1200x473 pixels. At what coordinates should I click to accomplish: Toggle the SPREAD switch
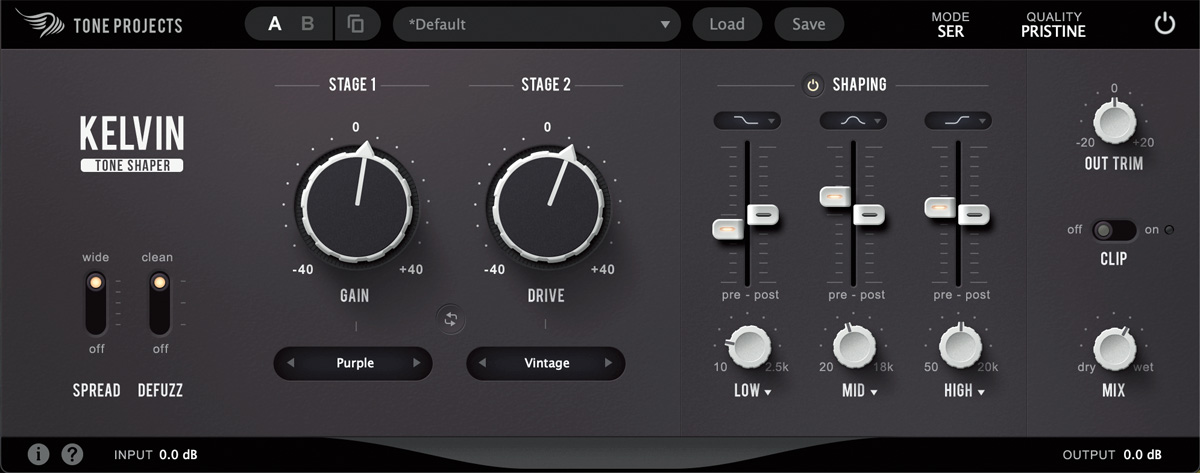pyautogui.click(x=96, y=303)
